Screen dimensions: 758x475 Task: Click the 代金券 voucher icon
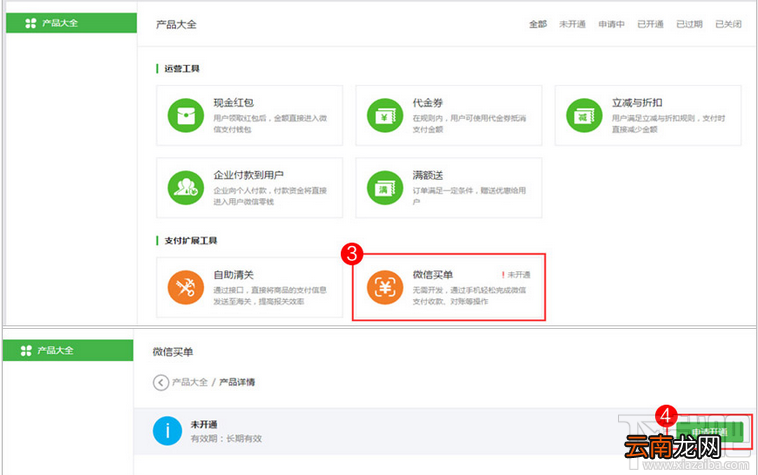point(385,115)
